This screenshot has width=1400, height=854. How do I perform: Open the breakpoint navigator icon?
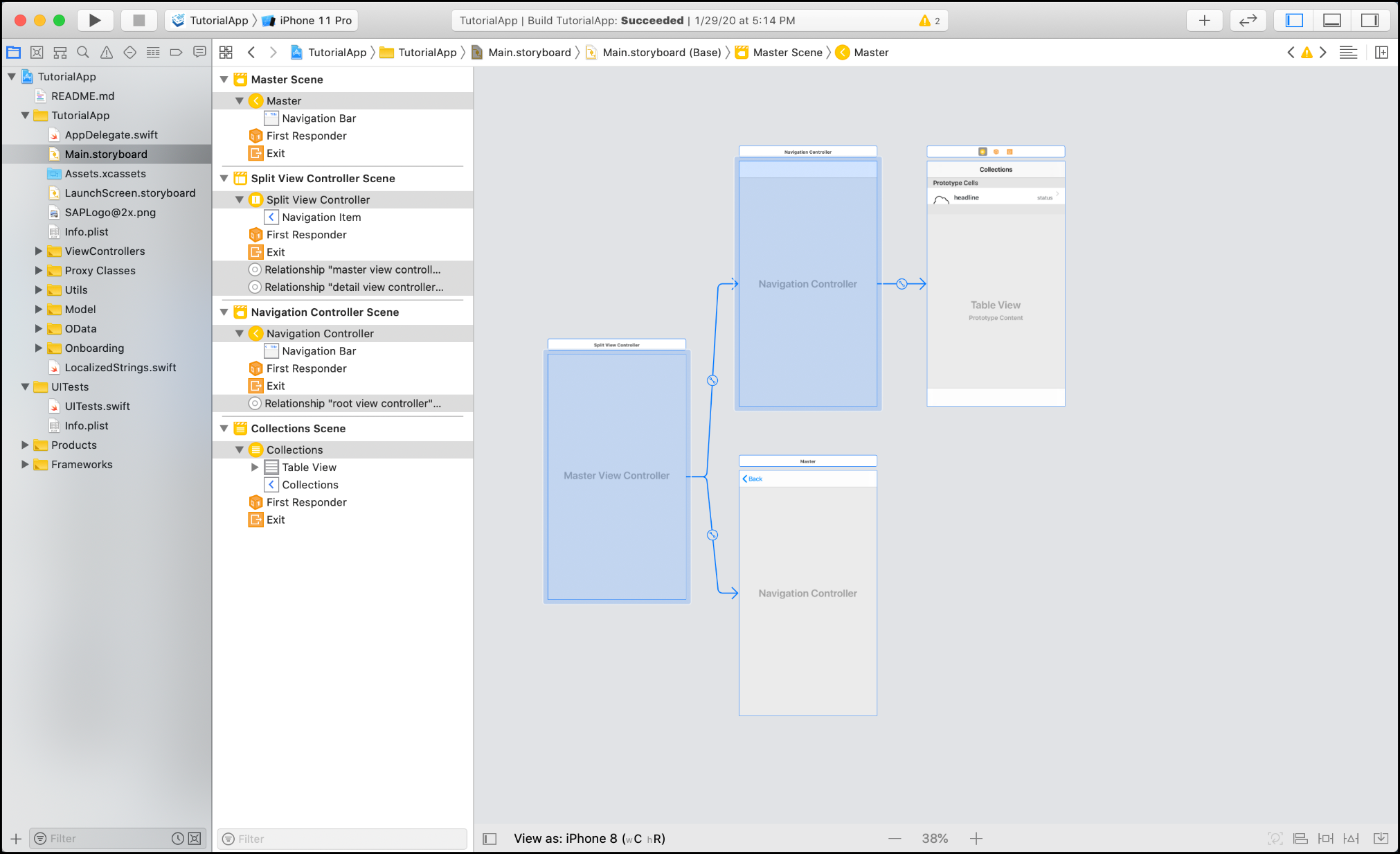click(x=176, y=52)
